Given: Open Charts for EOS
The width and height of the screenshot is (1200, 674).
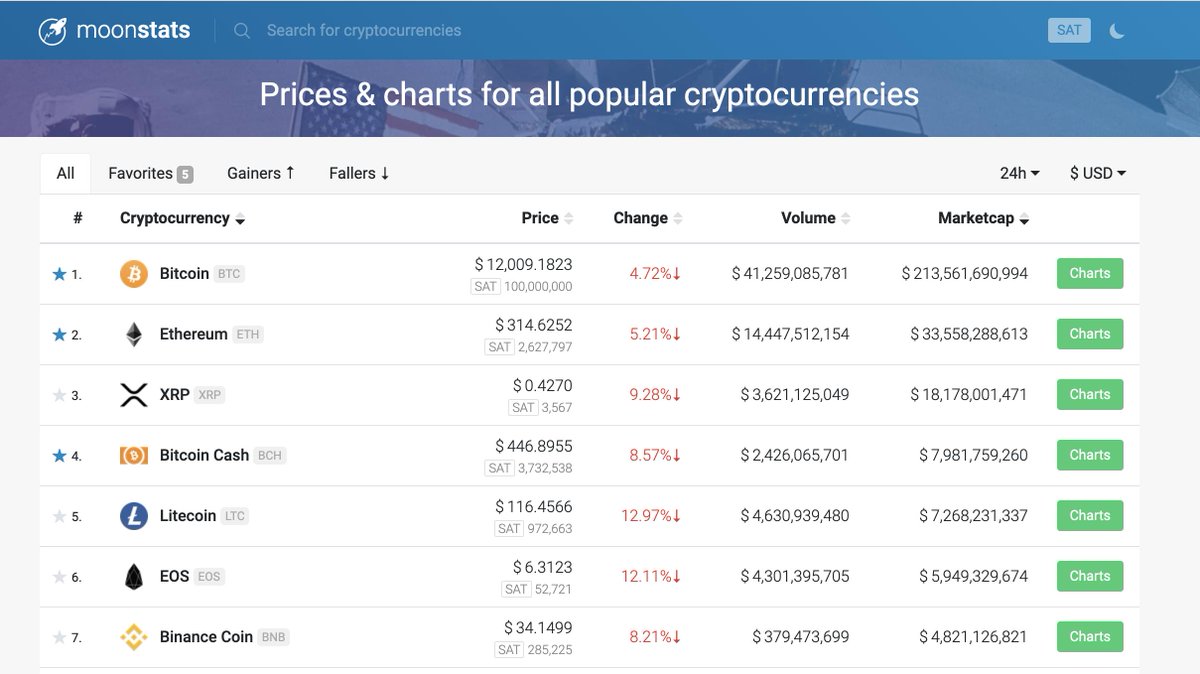Looking at the screenshot, I should 1090,576.
